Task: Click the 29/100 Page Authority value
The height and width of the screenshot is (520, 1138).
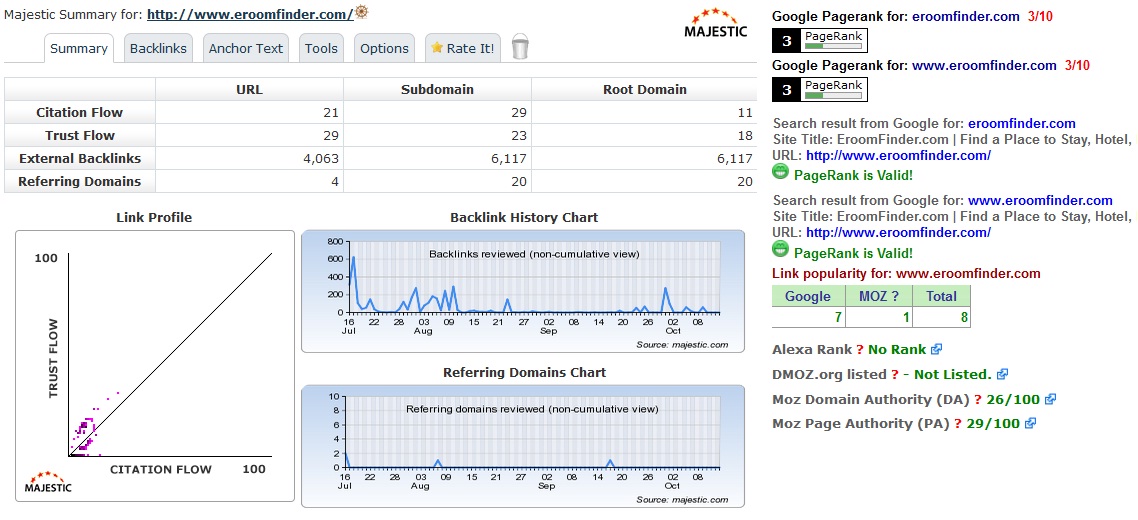Action: click(x=993, y=424)
